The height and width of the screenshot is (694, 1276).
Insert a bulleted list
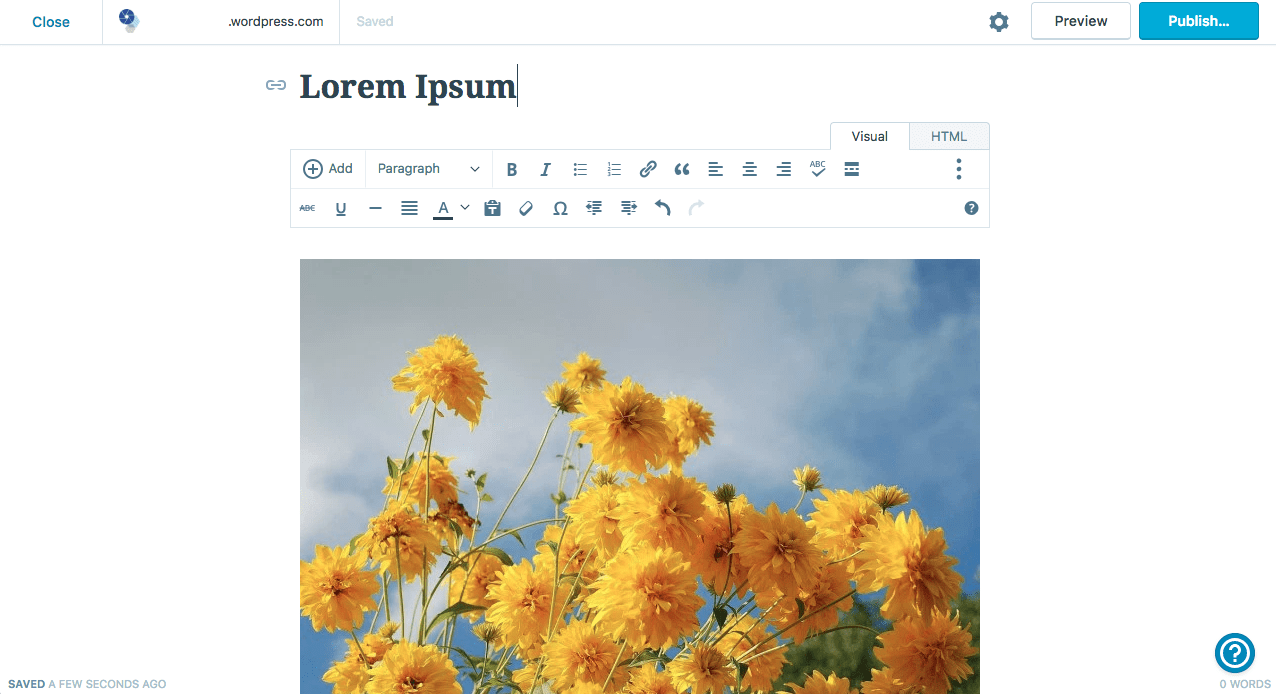[580, 169]
